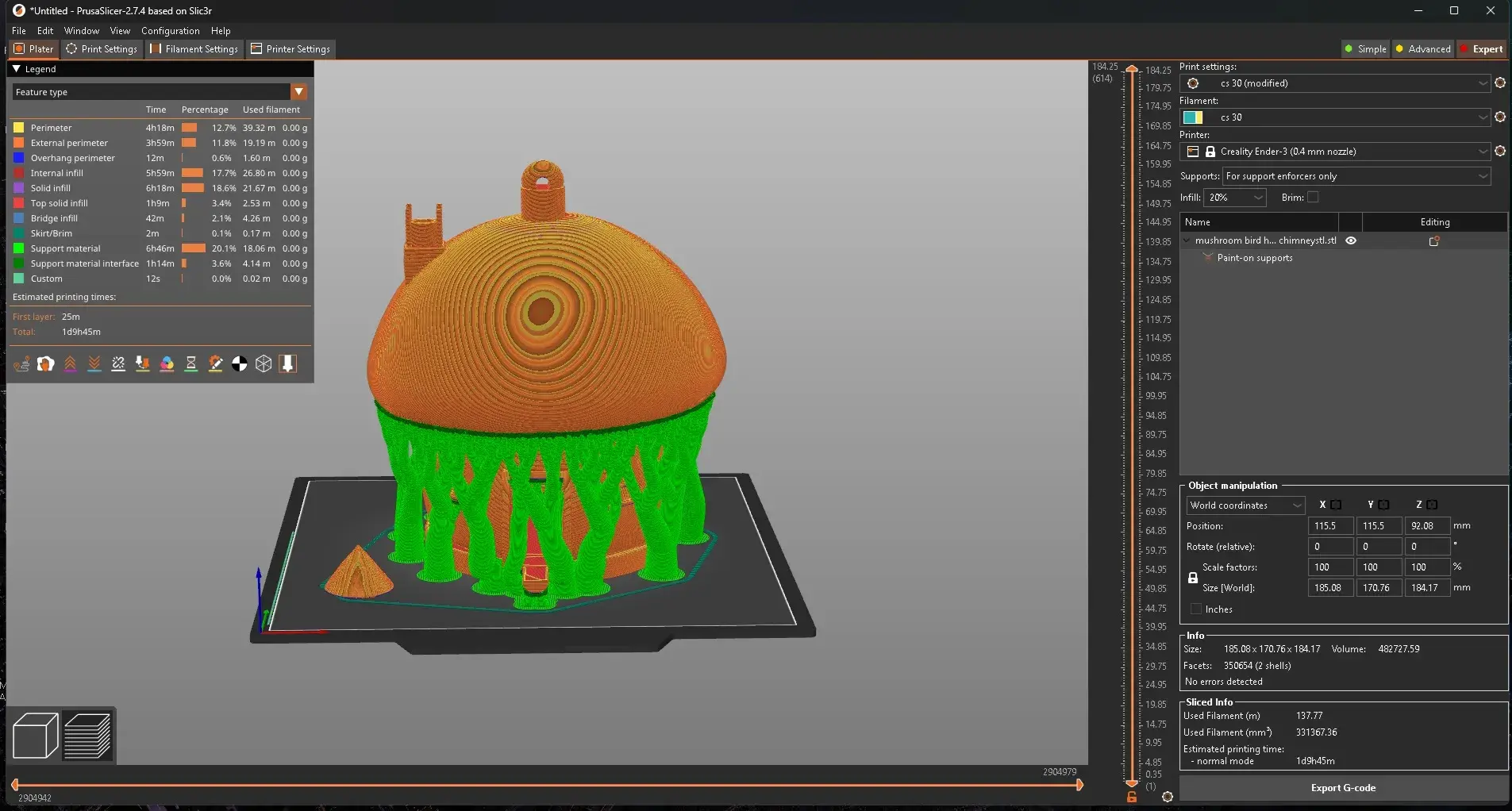1512x811 pixels.
Task: Switch to the Filament Settings tab
Action: click(x=194, y=49)
